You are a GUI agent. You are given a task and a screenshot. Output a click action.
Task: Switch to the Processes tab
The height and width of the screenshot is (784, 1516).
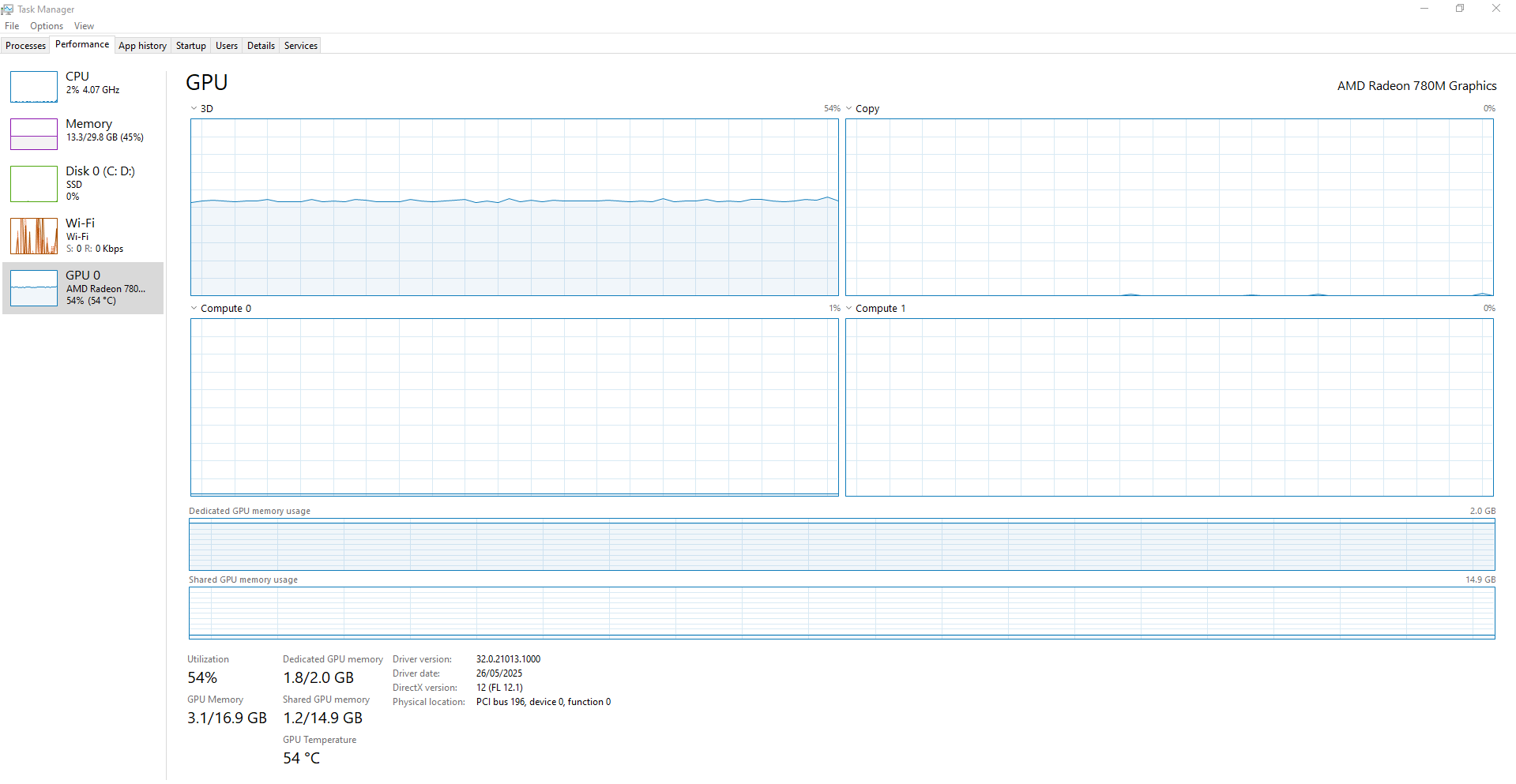pos(26,46)
